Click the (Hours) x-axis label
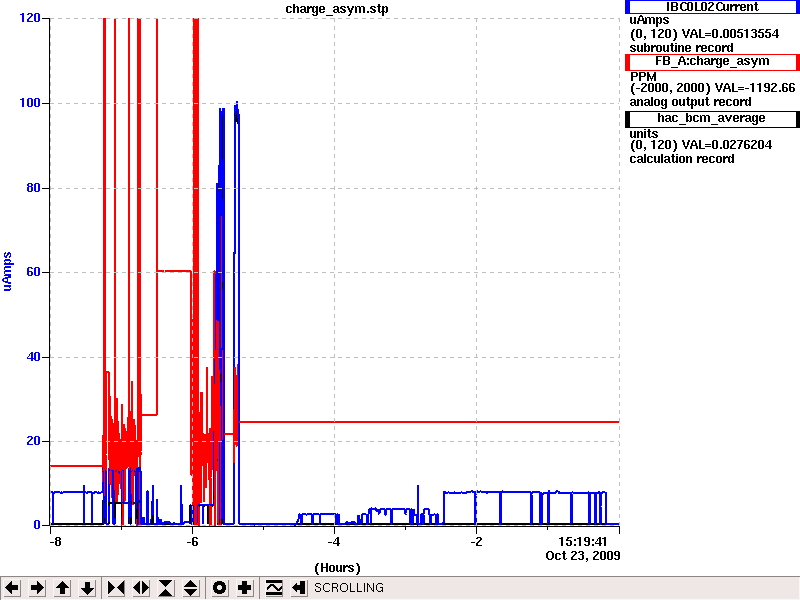 [337, 568]
